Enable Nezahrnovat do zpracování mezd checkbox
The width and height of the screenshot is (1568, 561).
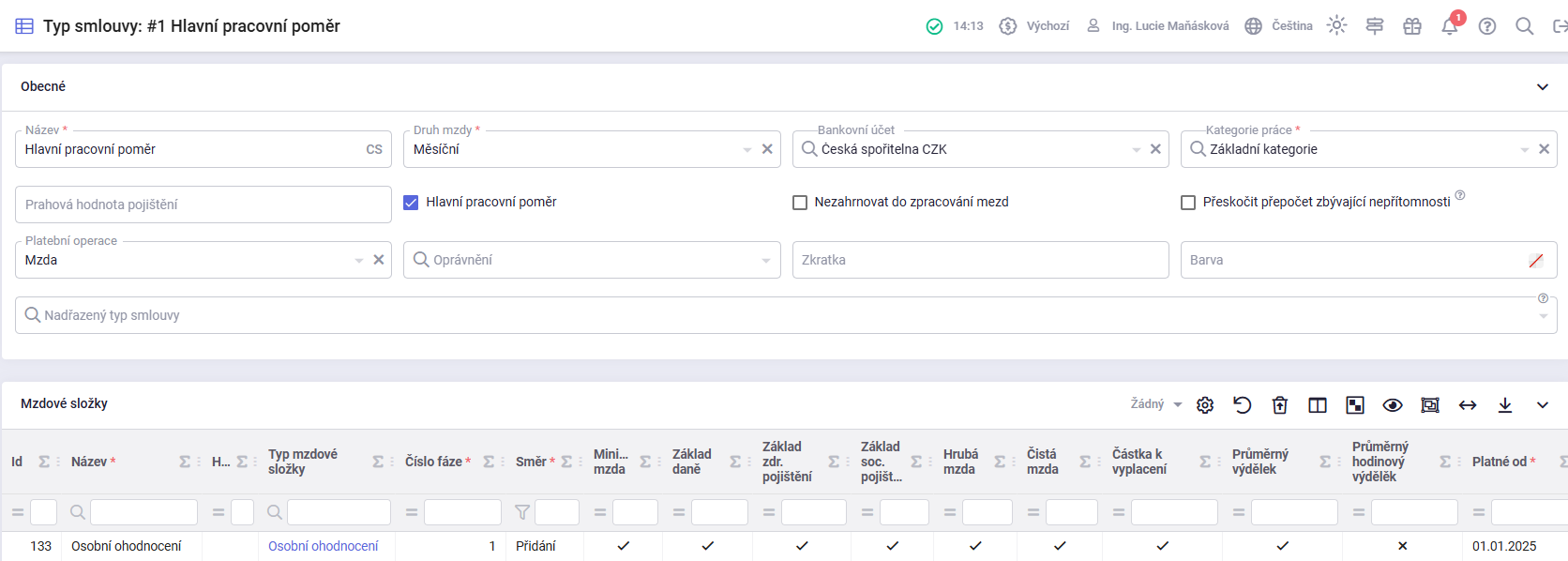coord(800,203)
